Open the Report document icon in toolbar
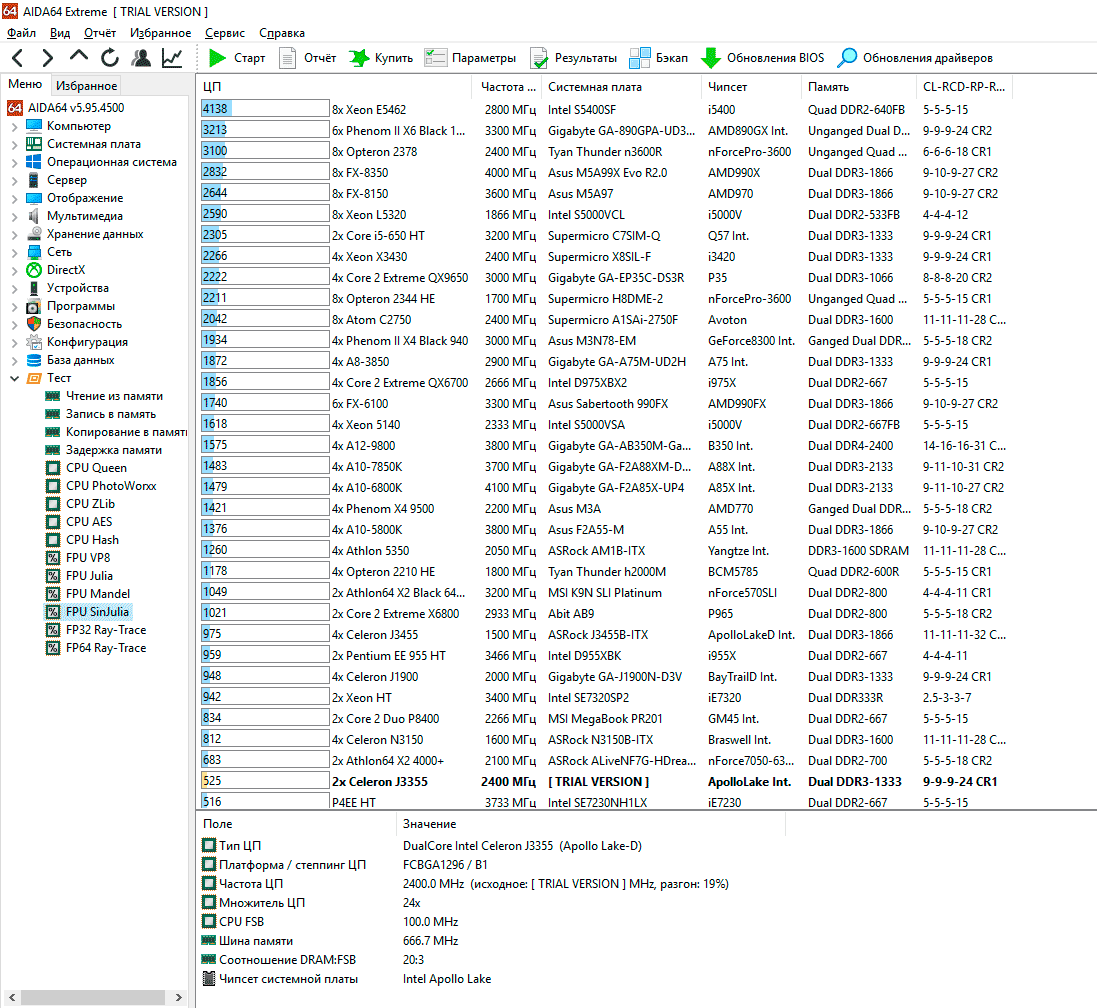 coord(288,58)
